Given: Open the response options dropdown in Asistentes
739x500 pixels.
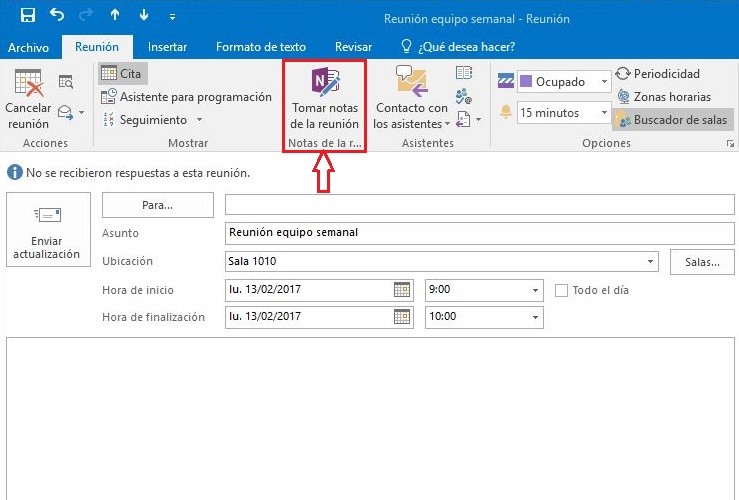Looking at the screenshot, I should tap(479, 120).
